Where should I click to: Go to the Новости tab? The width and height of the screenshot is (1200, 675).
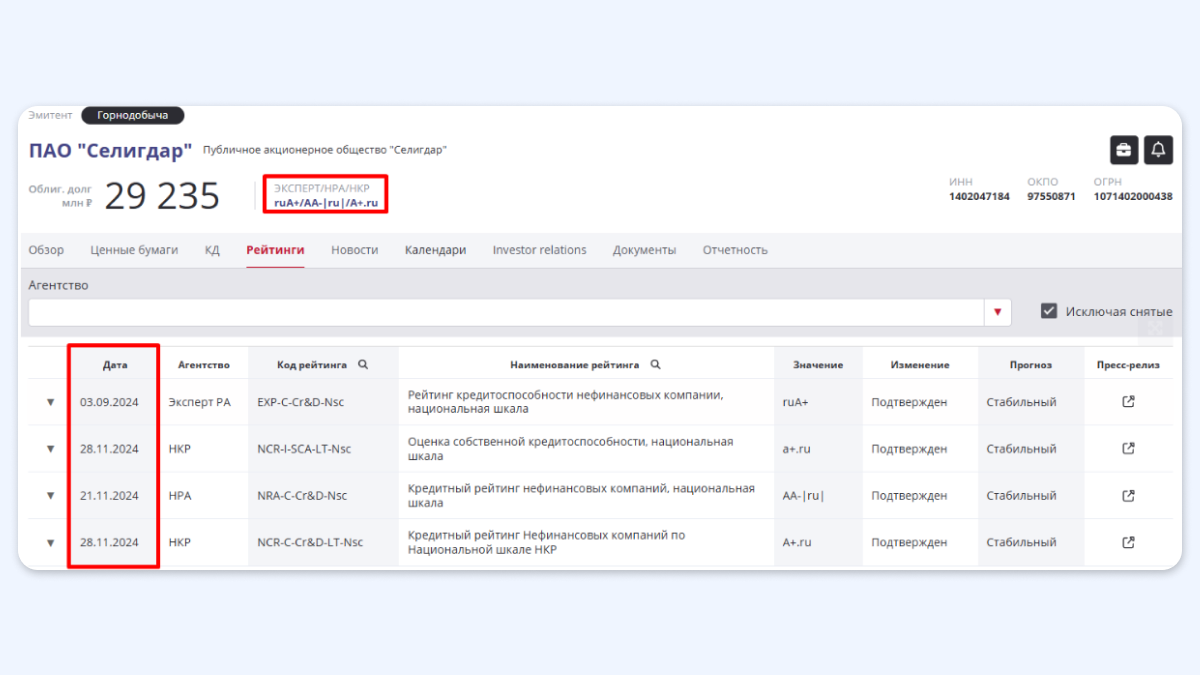[355, 250]
